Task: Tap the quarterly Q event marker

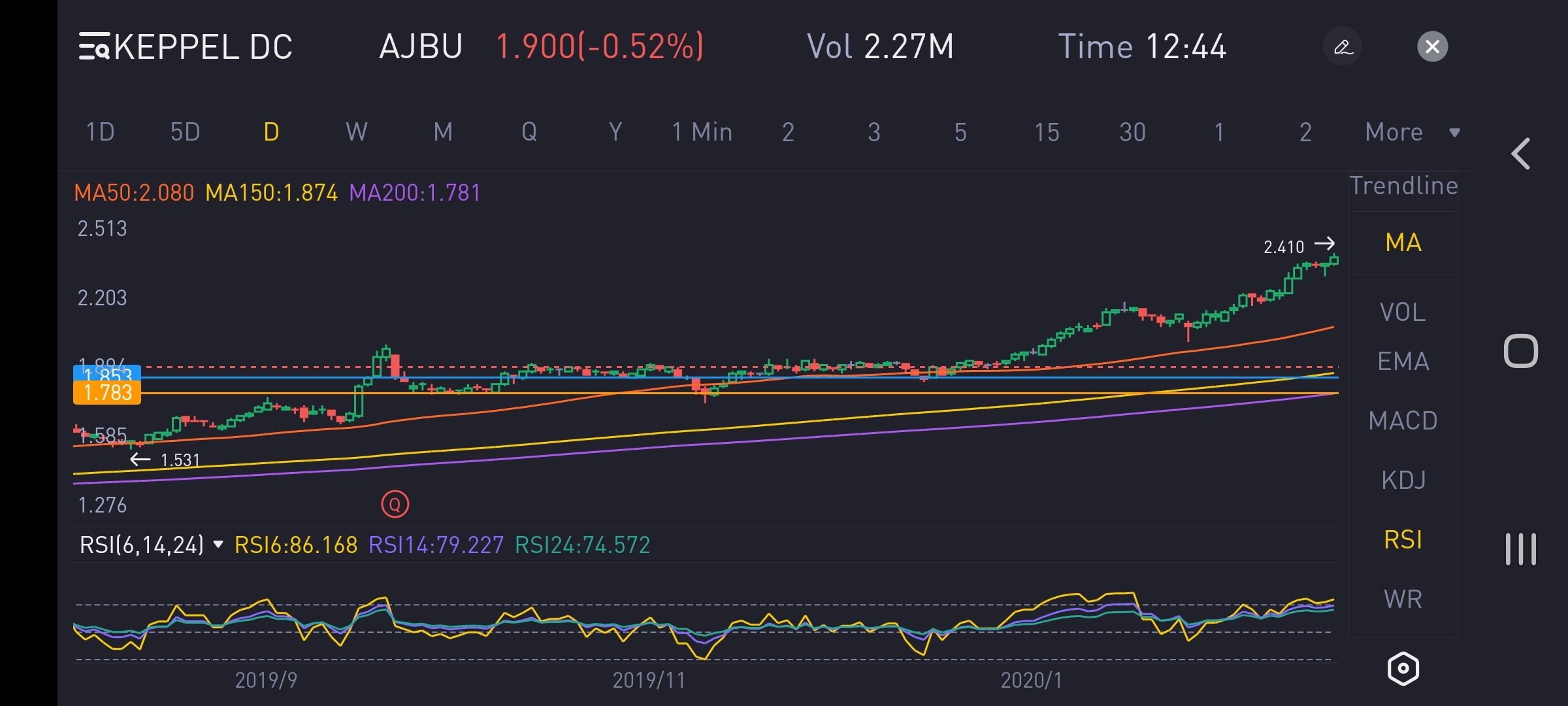Action: click(395, 504)
